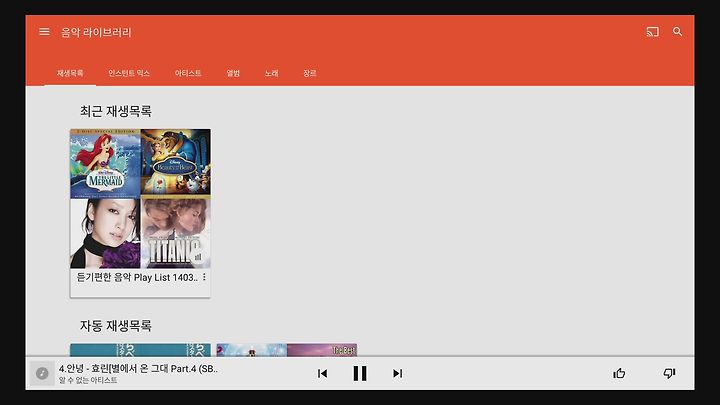
Task: Open the Little Mermaid playlist cover collage
Action: 141,198
